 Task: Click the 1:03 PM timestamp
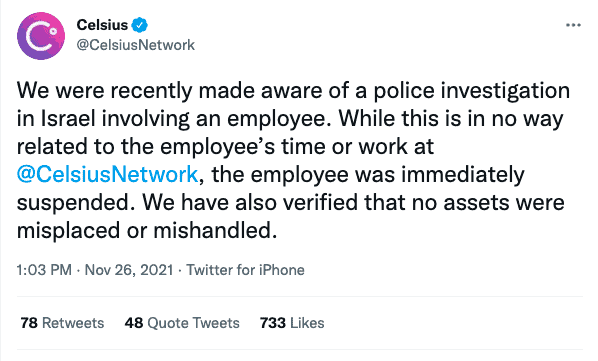point(44,270)
